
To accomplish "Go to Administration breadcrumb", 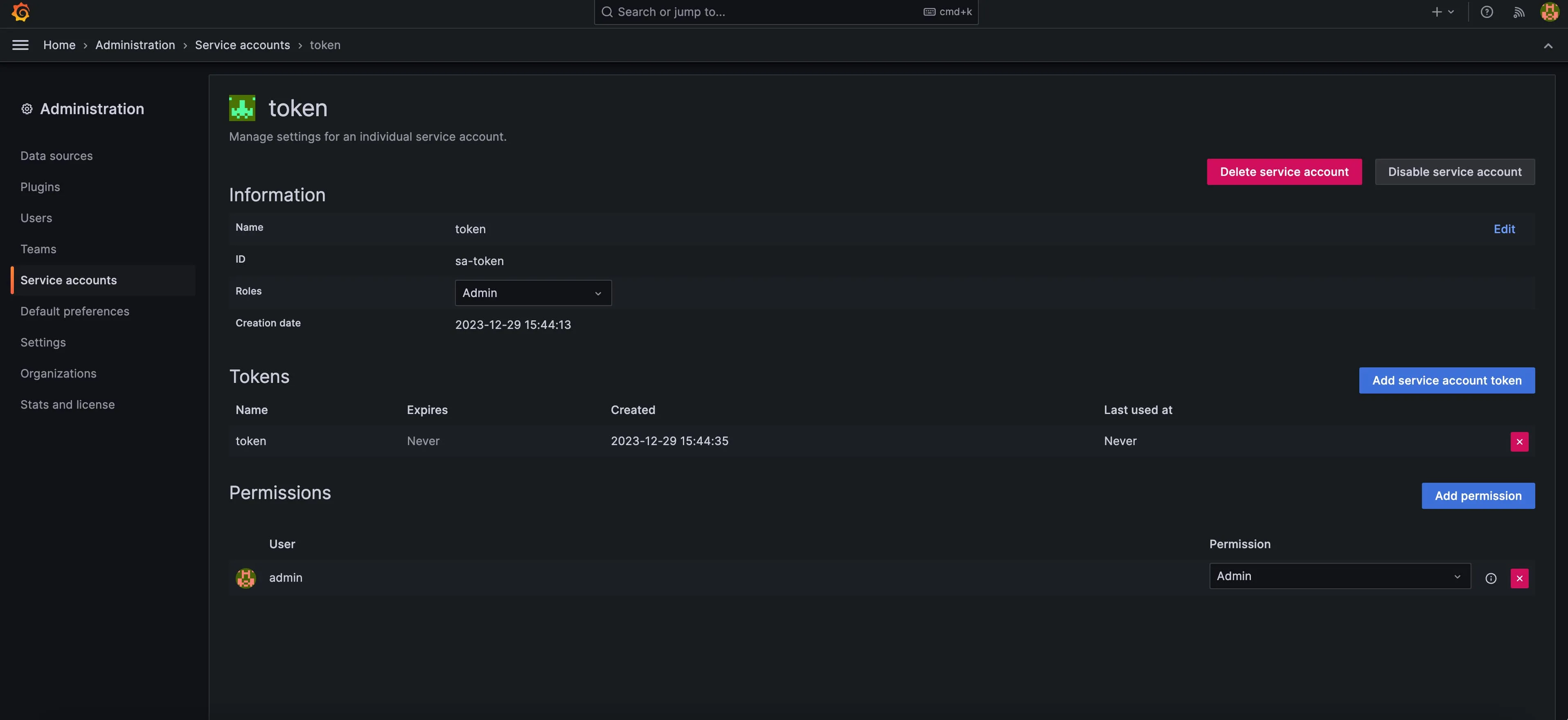I will point(135,45).
